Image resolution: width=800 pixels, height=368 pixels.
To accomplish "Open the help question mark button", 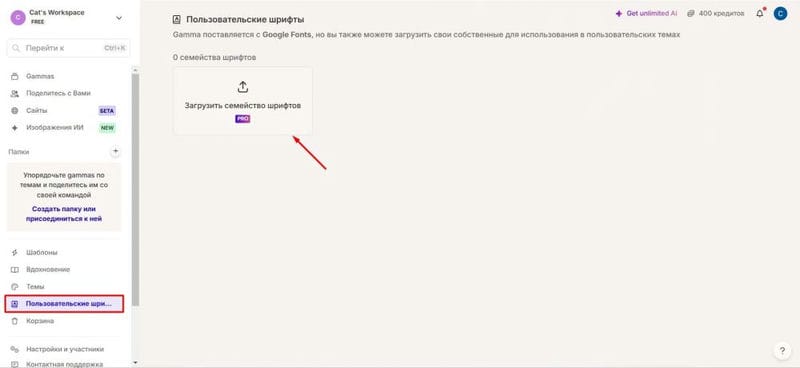I will pyautogui.click(x=782, y=351).
